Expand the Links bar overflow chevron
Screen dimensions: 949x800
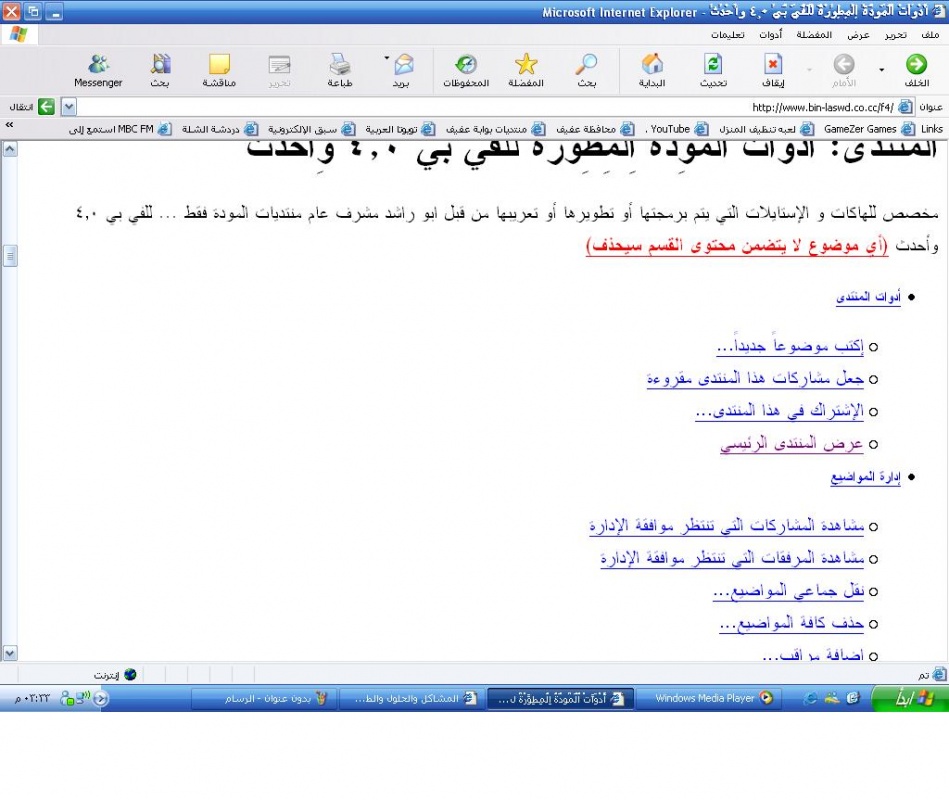tap(9, 127)
